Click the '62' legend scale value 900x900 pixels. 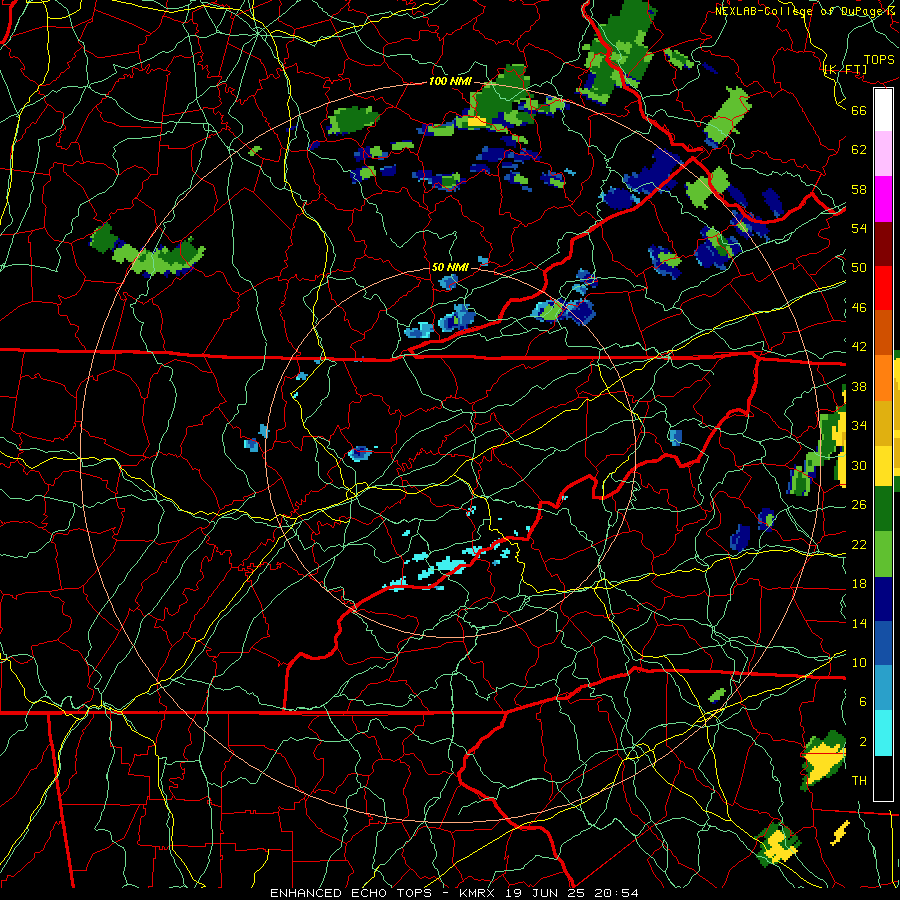[859, 150]
